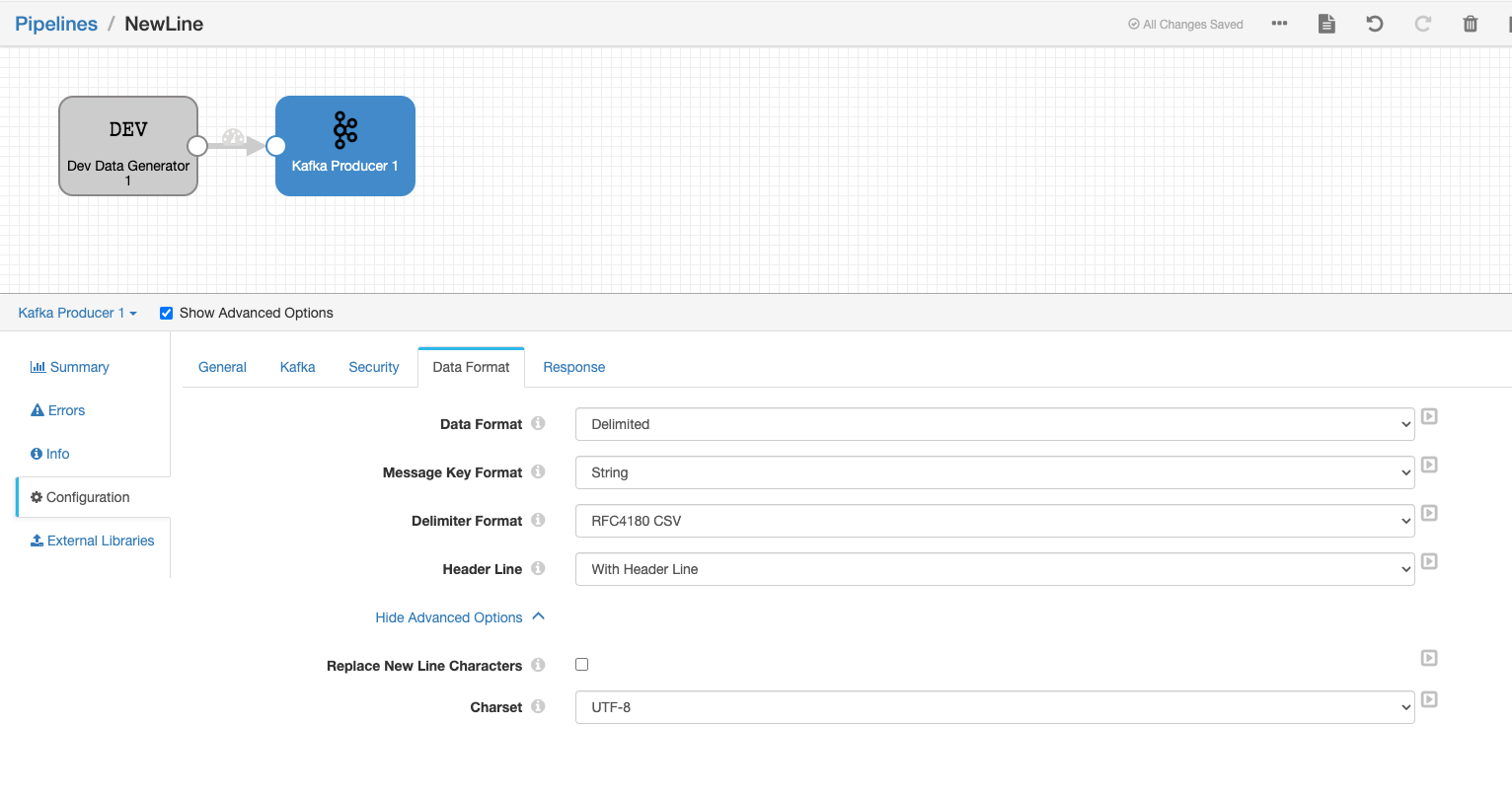Open the Message Key Format dropdown
Viewport: 1512px width, 795px height.
(995, 472)
